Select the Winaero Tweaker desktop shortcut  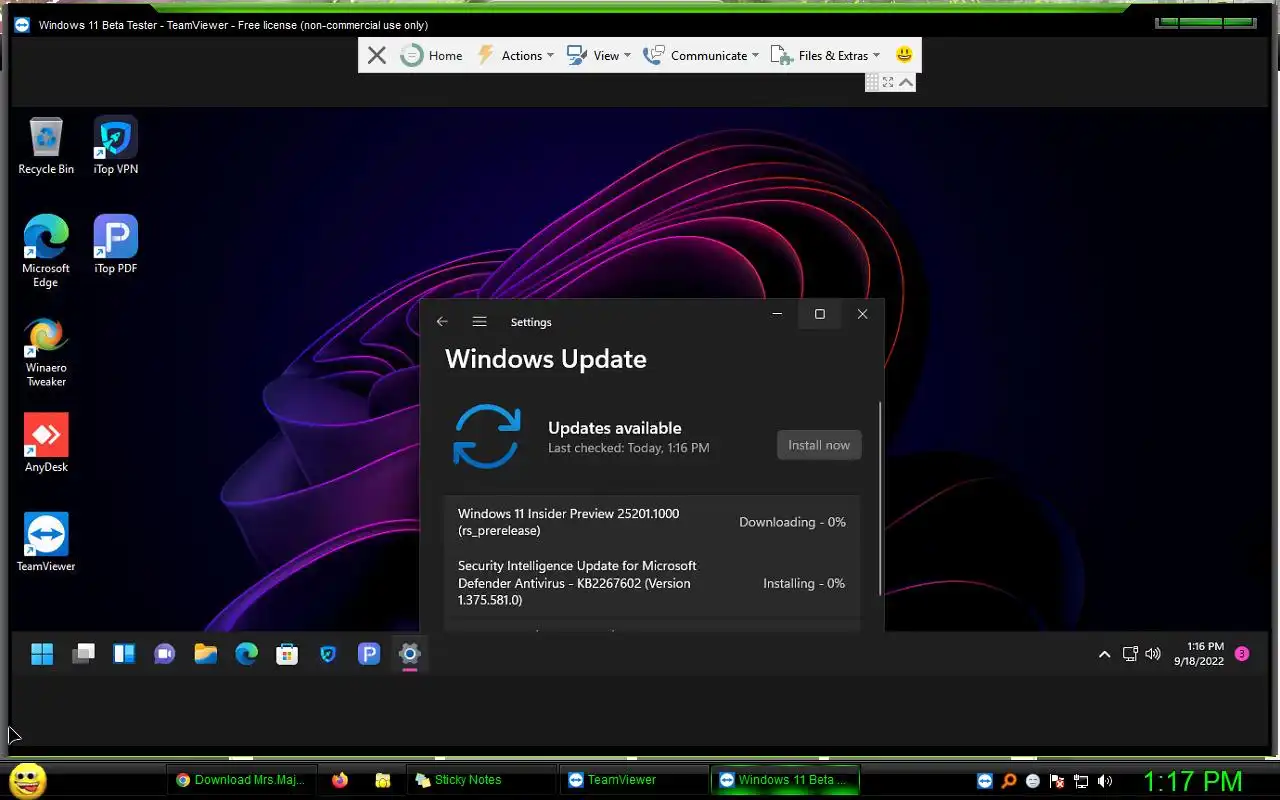46,353
